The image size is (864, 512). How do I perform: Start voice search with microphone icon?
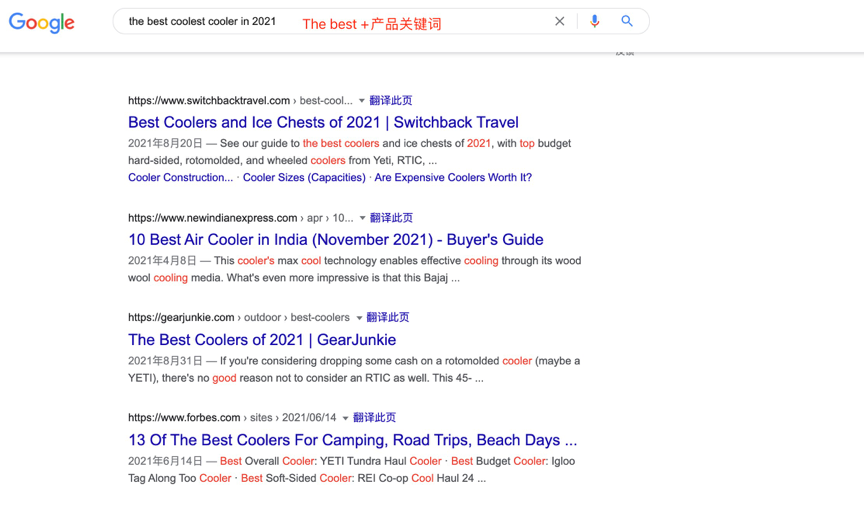pos(594,21)
